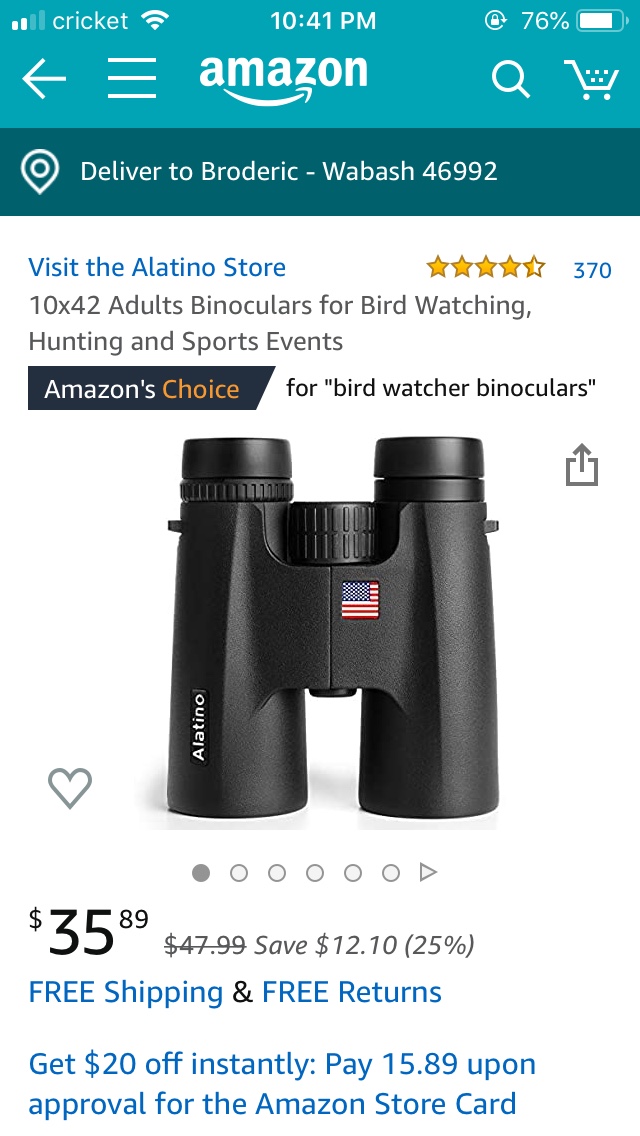Share the product via share icon
This screenshot has width=640, height=1136.
pos(582,464)
